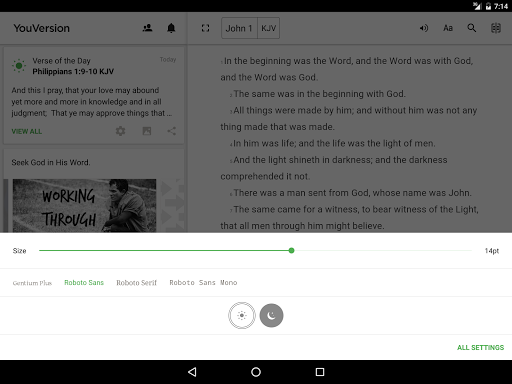This screenshot has width=512, height=384.
Task: Enable the dark night theme
Action: [x=271, y=315]
